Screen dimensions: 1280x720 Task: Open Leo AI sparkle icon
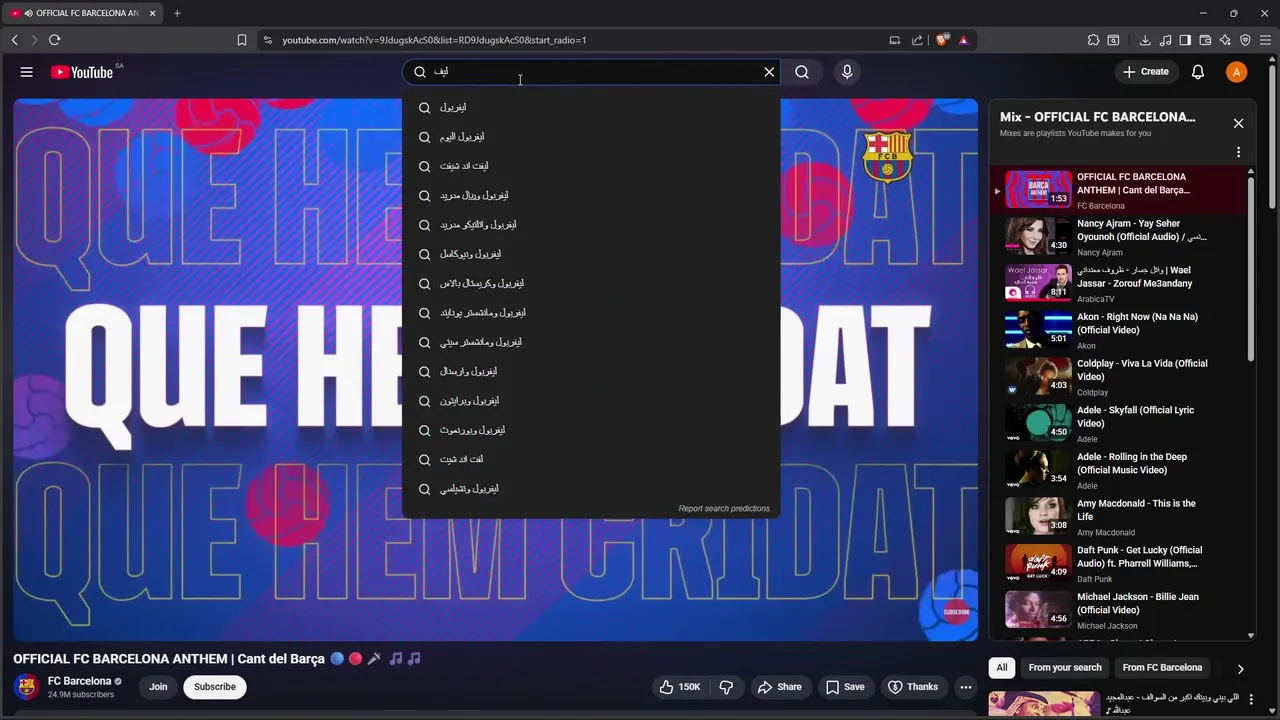click(1225, 40)
